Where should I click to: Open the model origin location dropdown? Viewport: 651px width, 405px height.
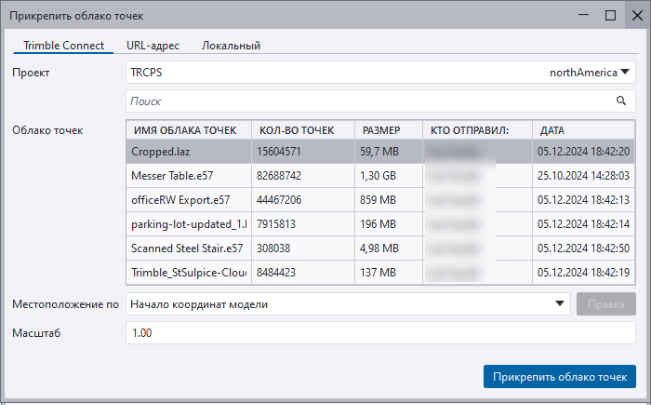(557, 304)
